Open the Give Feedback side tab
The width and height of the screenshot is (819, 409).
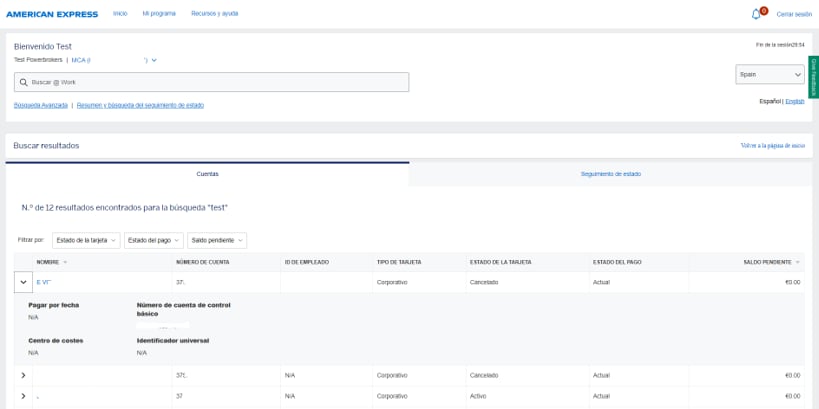813,77
